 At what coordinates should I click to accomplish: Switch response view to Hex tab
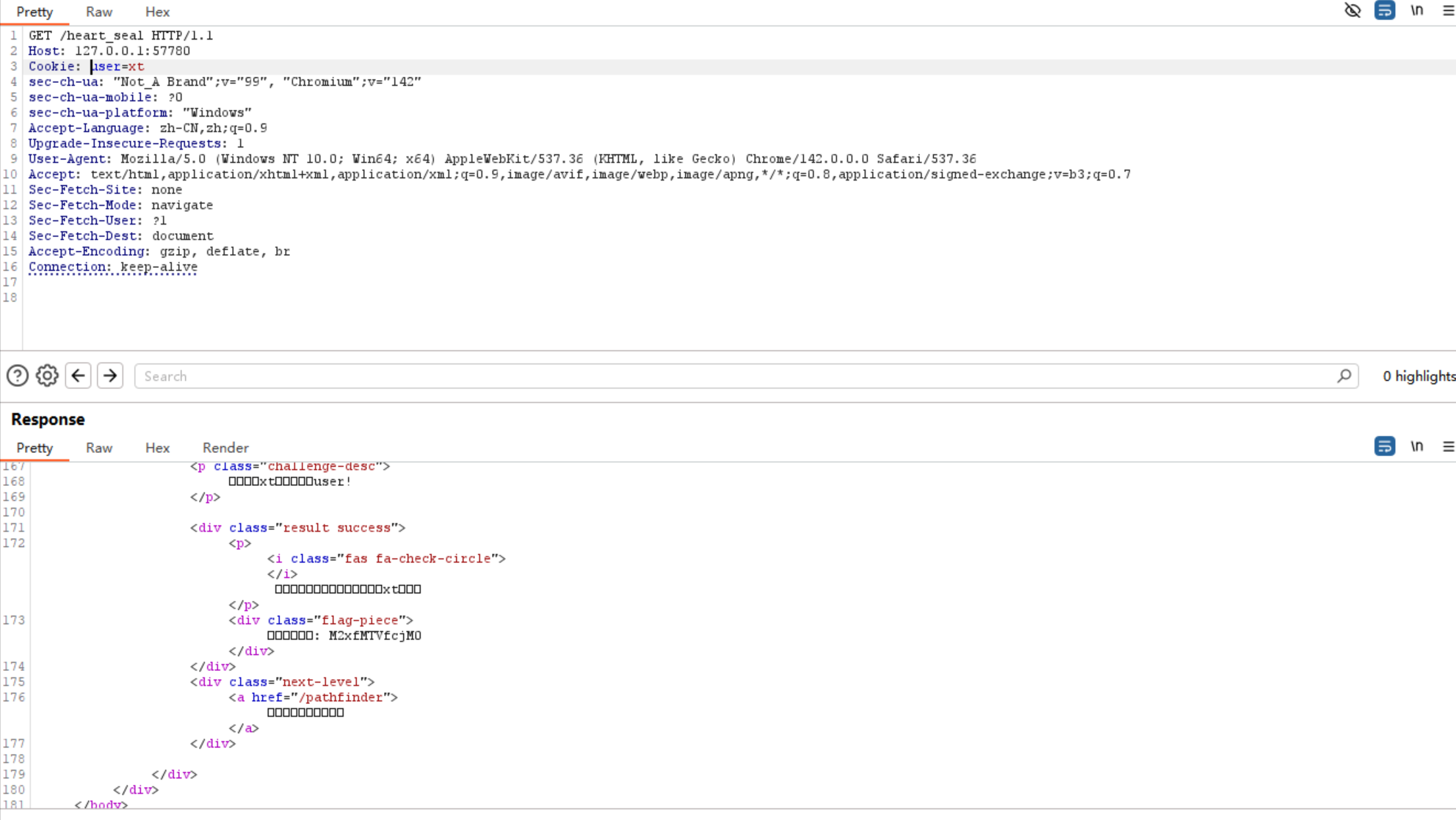point(157,448)
